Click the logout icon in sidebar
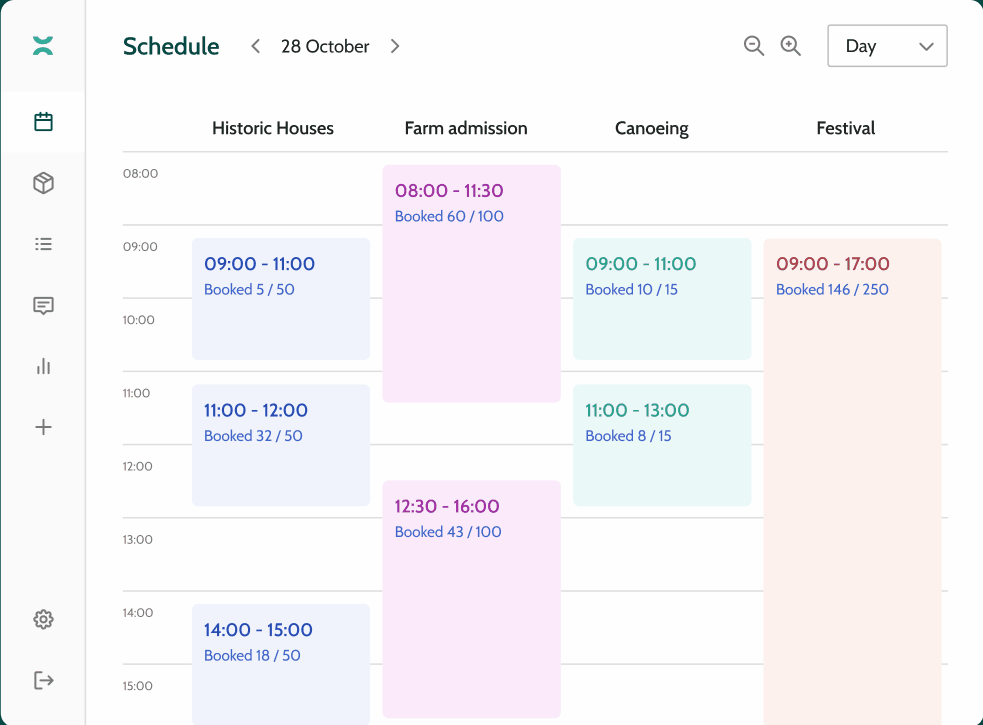The width and height of the screenshot is (983, 725). 43,680
